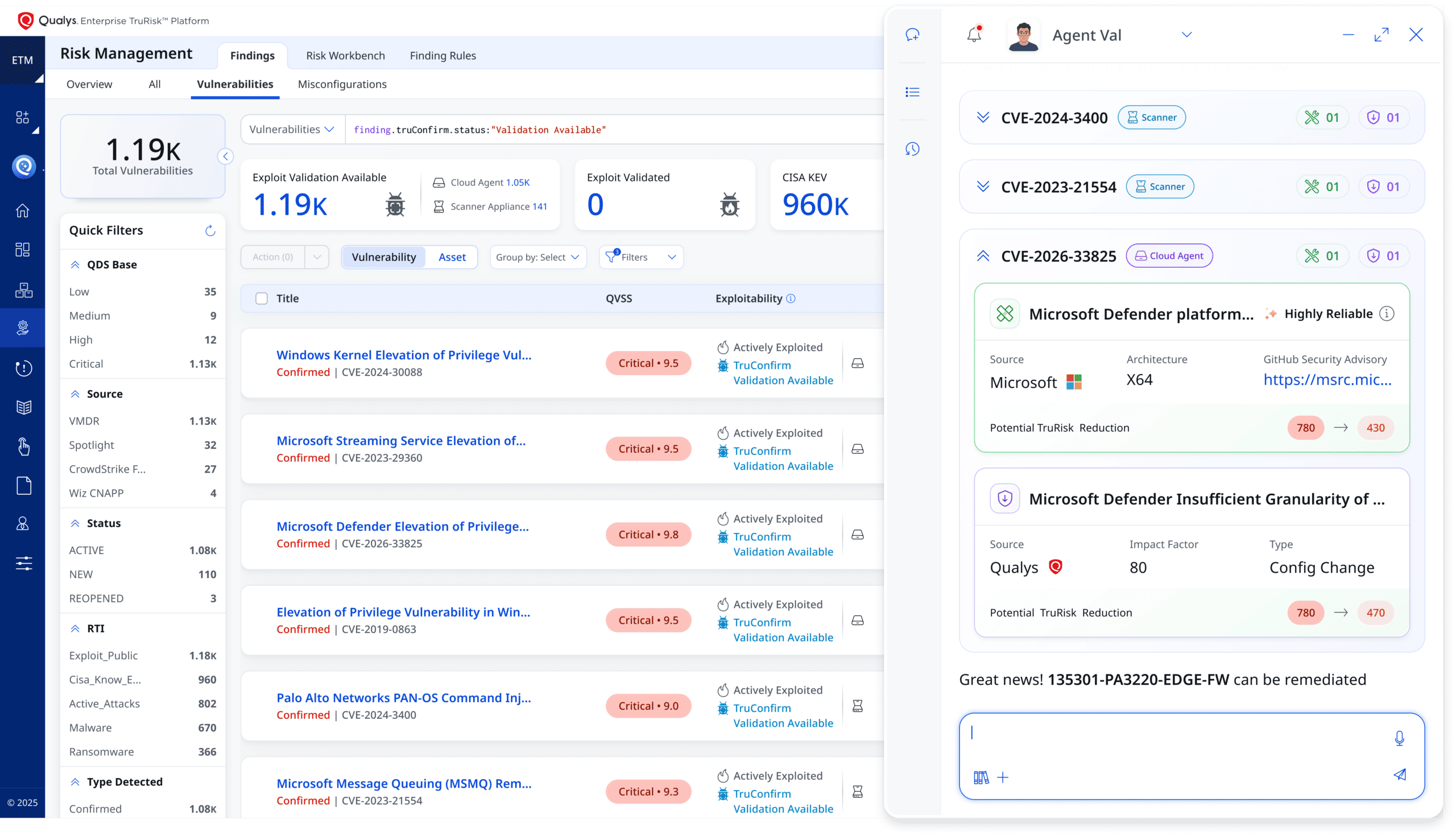Open the Home icon in left sidebar
This screenshot has width=1456, height=836.
[x=22, y=211]
